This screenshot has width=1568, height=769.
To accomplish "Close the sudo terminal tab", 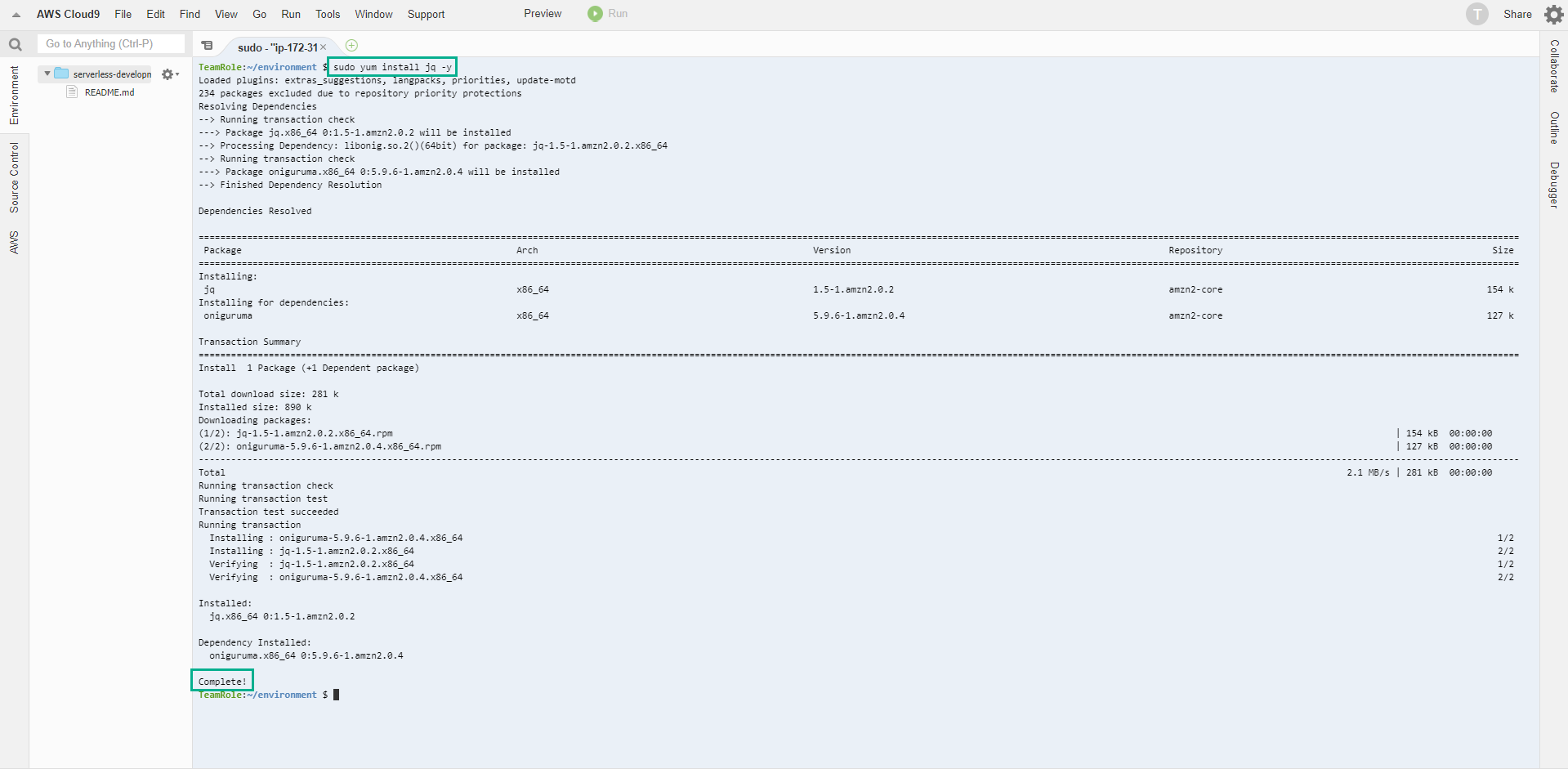I will [323, 47].
